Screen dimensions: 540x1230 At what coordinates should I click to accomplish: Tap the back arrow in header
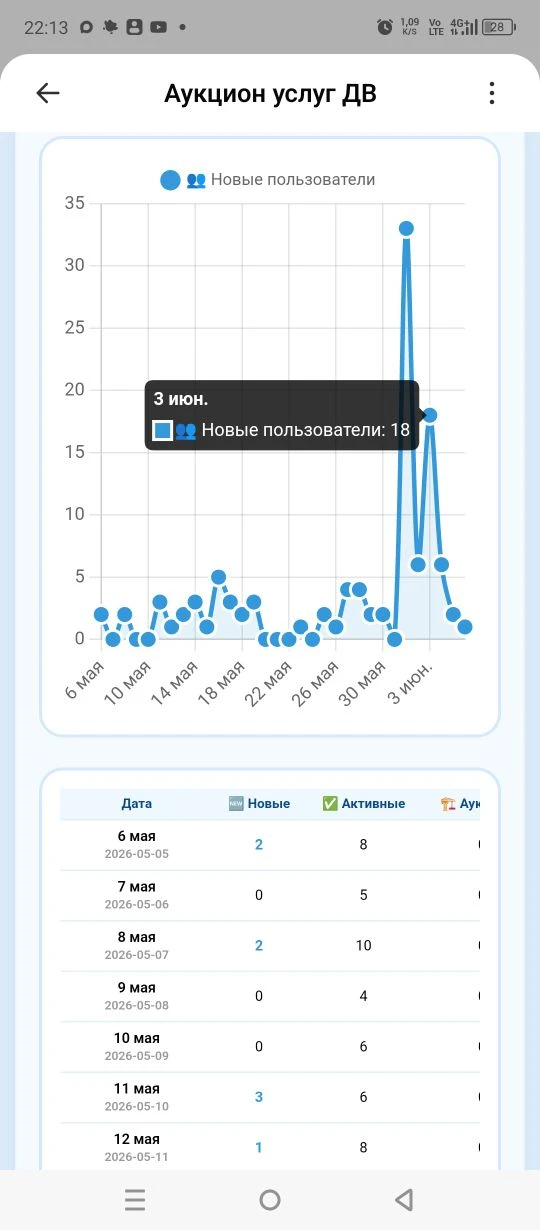click(x=48, y=93)
